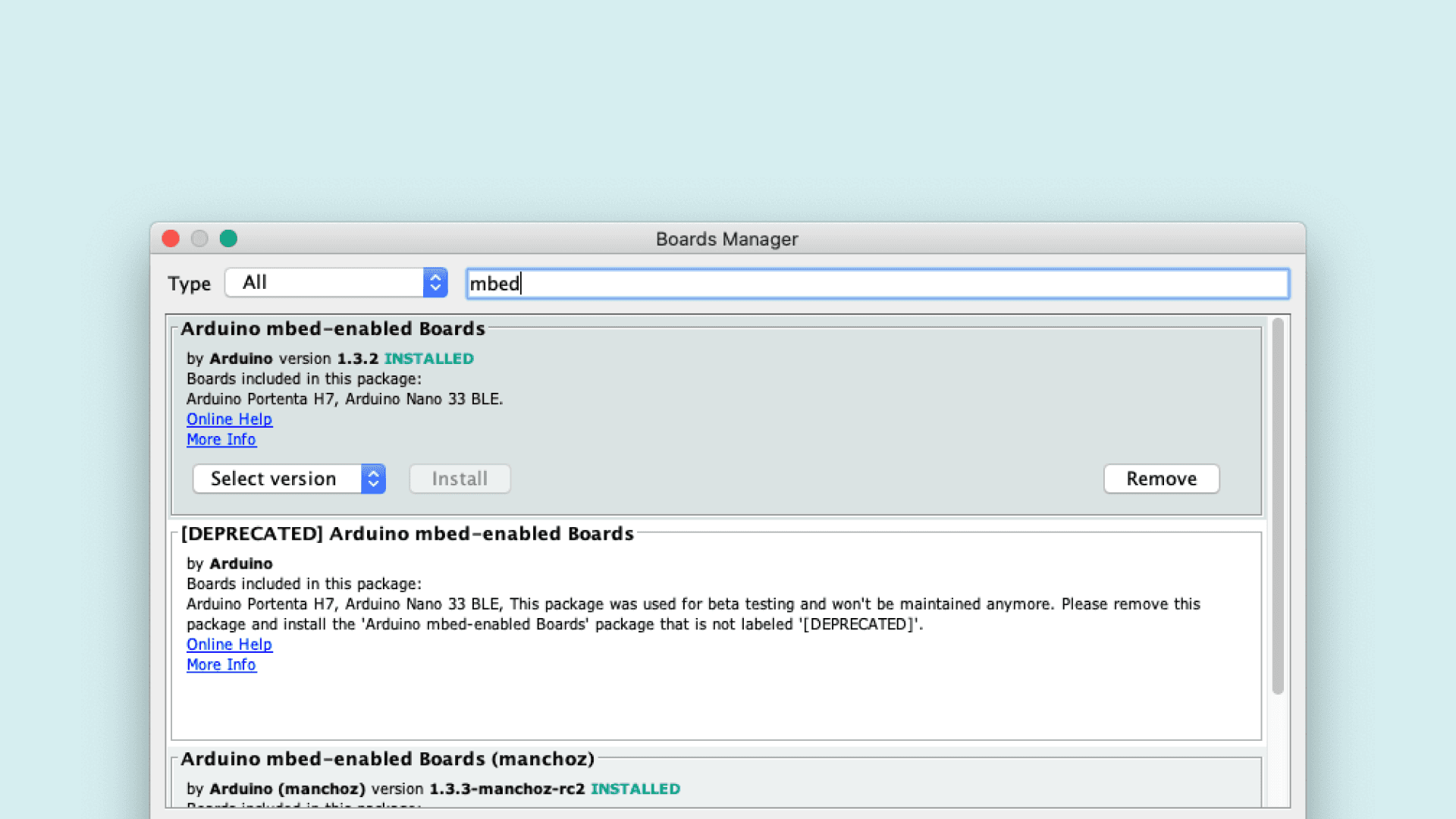Open the Type filter dropdown arrows
The height and width of the screenshot is (819, 1456).
coord(435,283)
